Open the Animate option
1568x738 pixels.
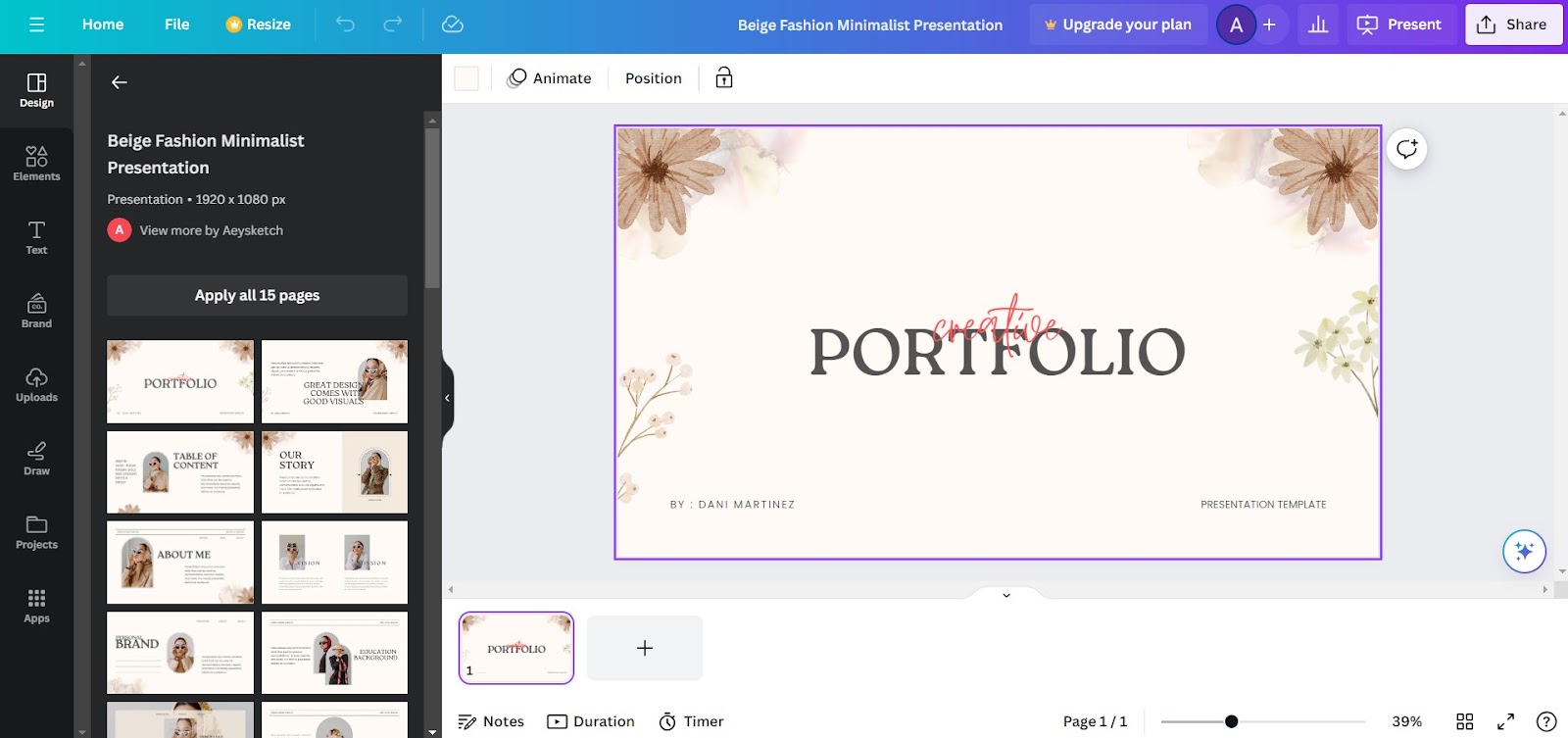point(549,78)
